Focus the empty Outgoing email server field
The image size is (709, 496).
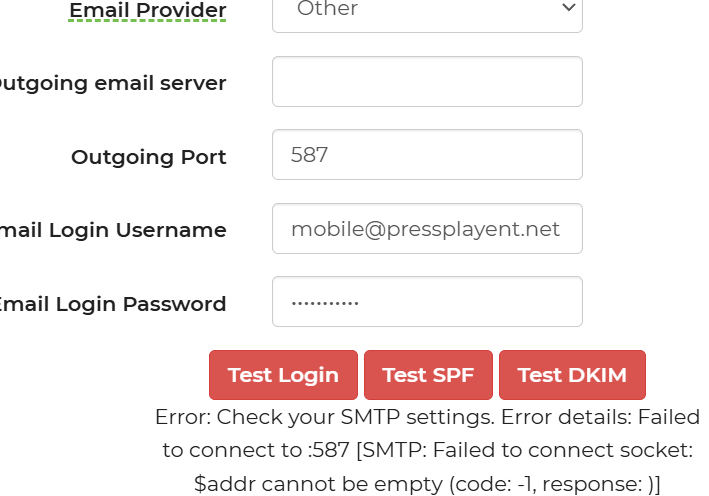pos(427,82)
